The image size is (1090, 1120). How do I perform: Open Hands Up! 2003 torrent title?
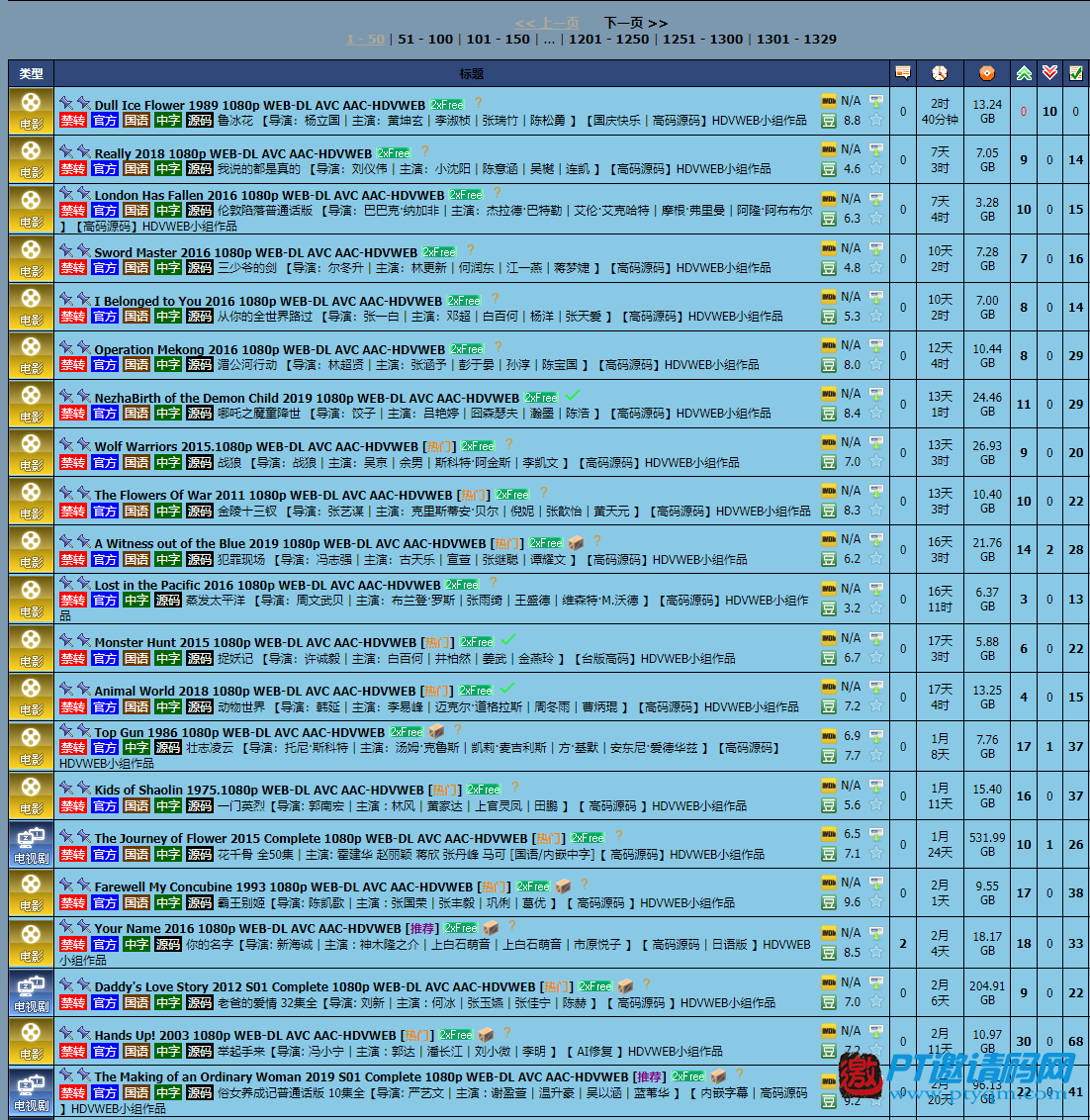point(245,1035)
